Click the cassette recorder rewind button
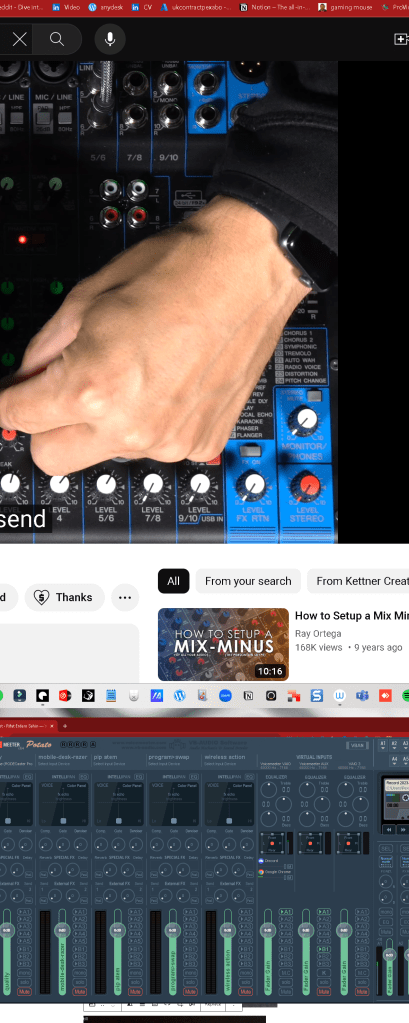The image size is (409, 1023). (x=389, y=830)
